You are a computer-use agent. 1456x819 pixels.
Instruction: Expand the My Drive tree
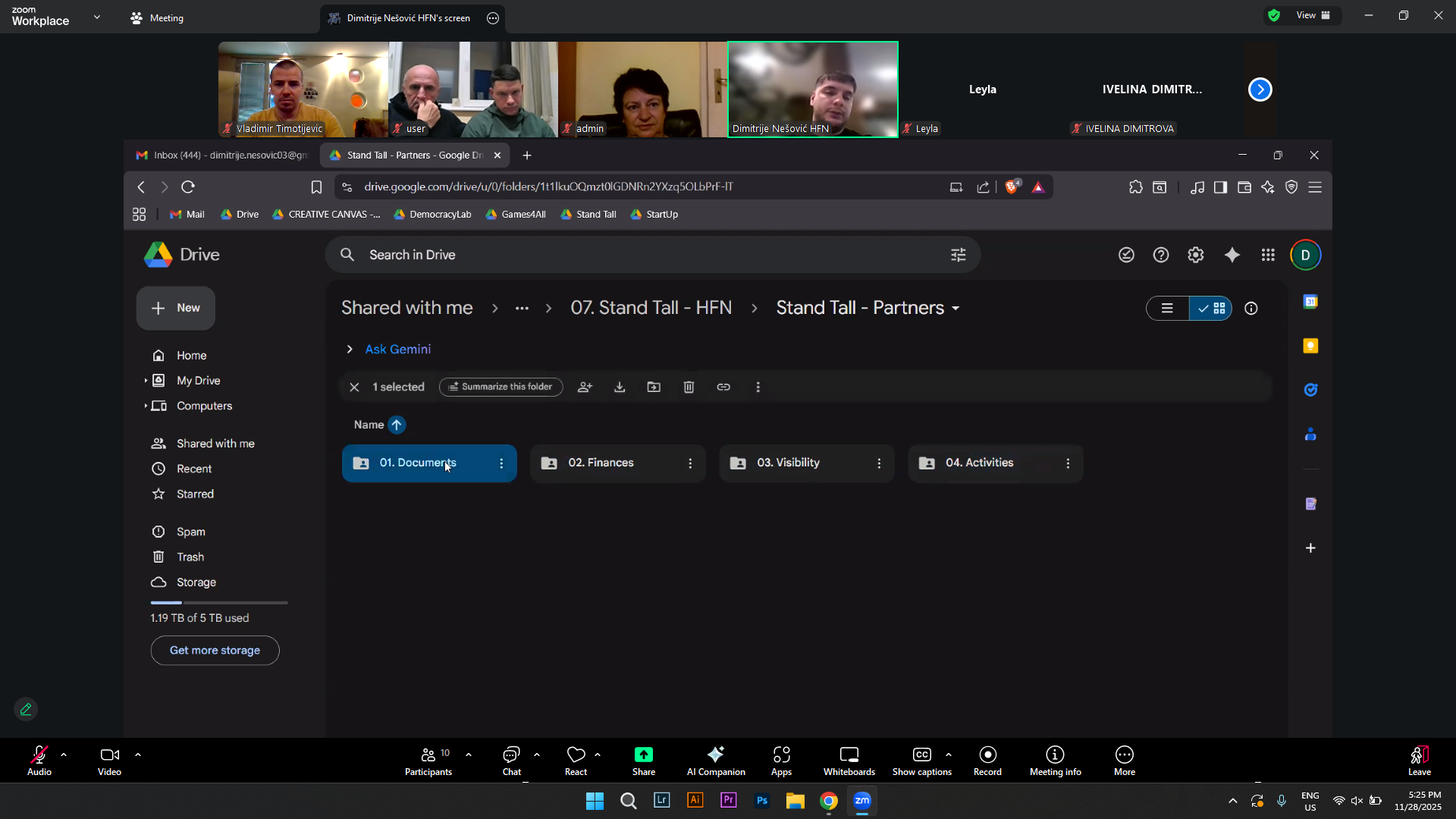146,381
